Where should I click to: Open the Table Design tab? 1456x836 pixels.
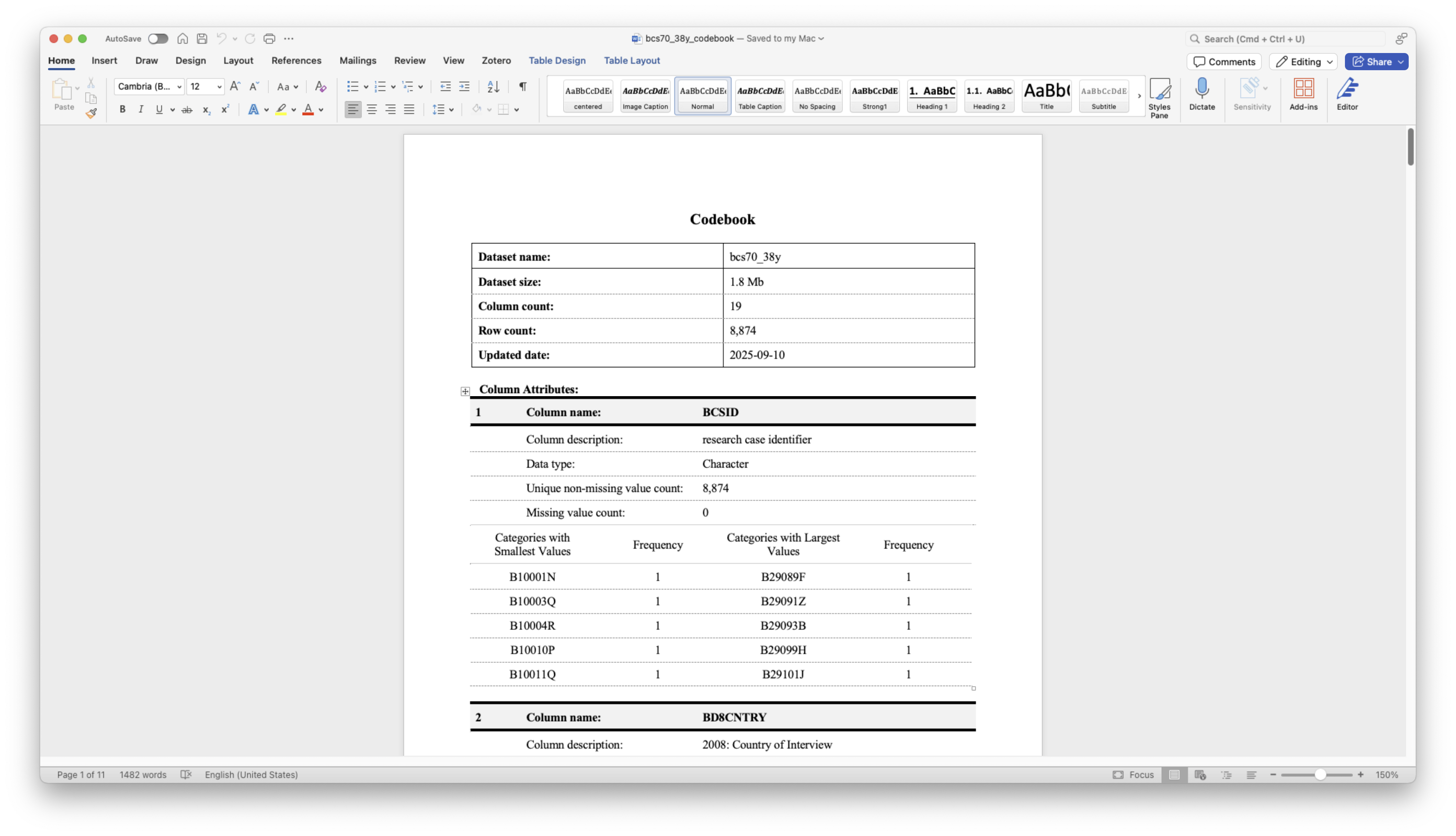click(557, 60)
